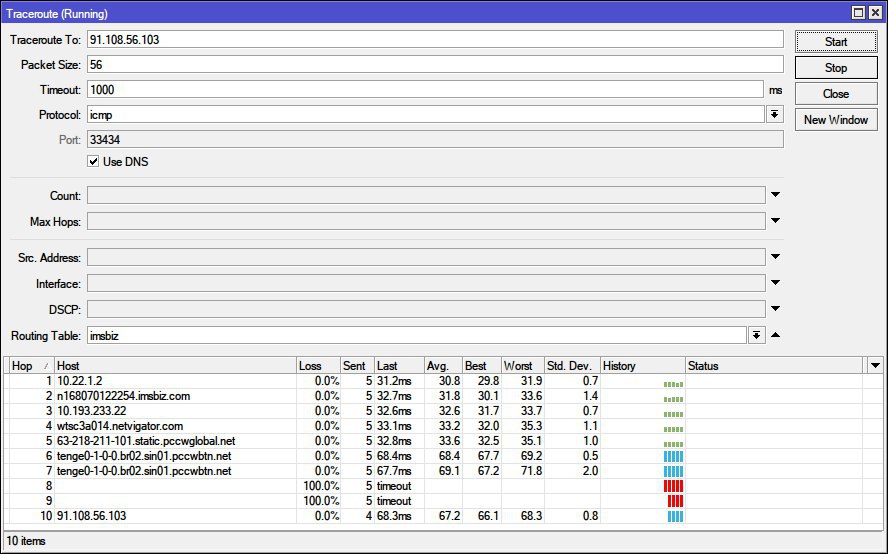Open traceroute in New Window

pyautogui.click(x=836, y=120)
